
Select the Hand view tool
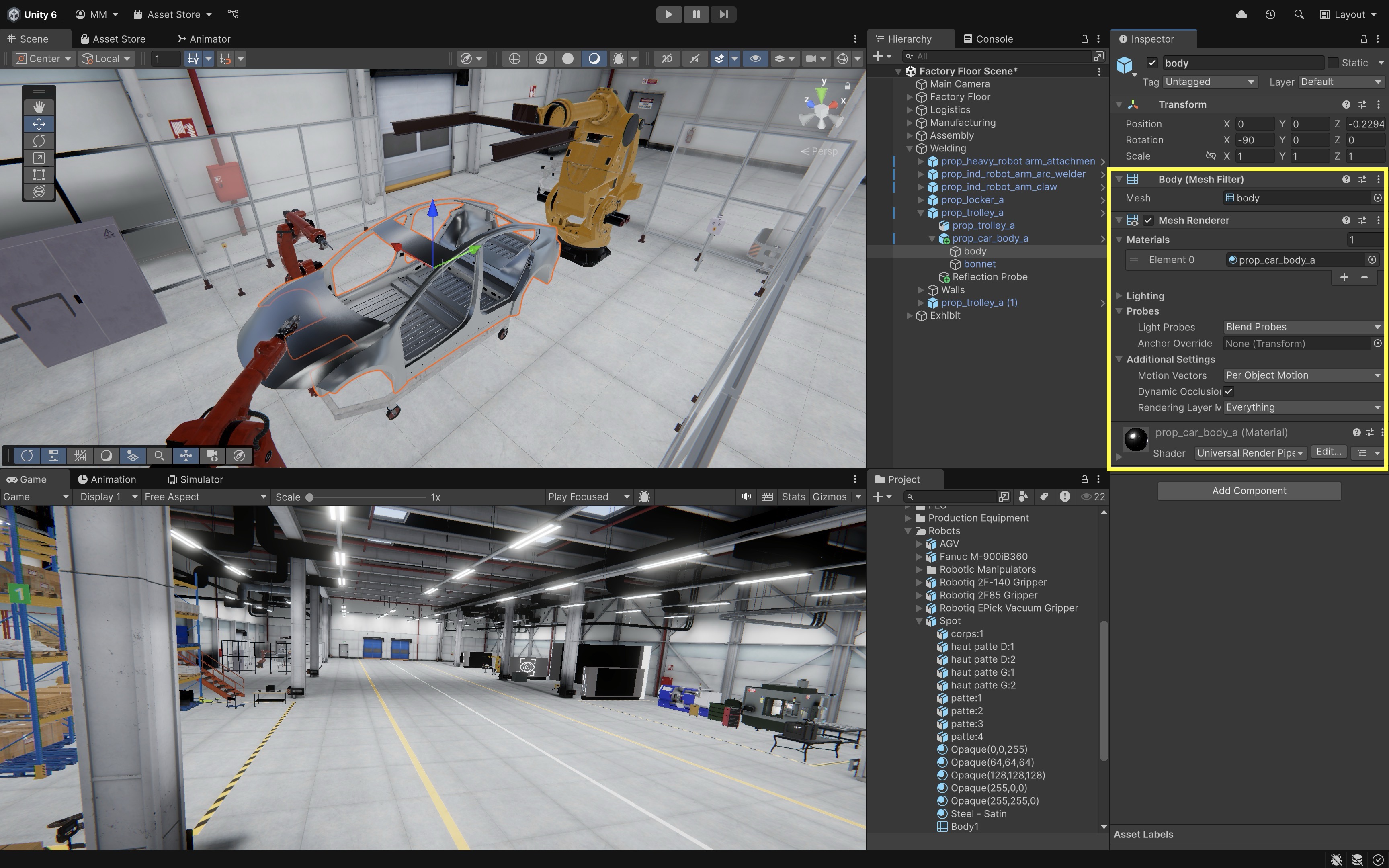click(39, 107)
